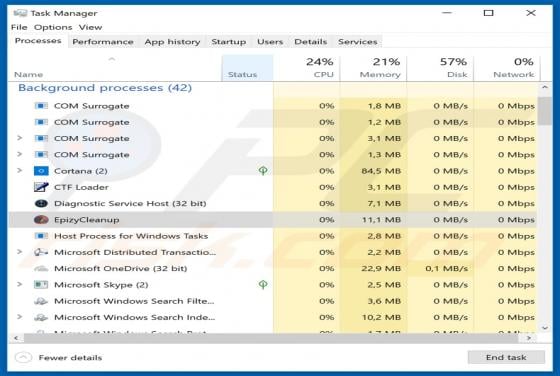The width and height of the screenshot is (560, 376).
Task: Expand Microsoft Distributed Transaction entry
Action: point(20,252)
